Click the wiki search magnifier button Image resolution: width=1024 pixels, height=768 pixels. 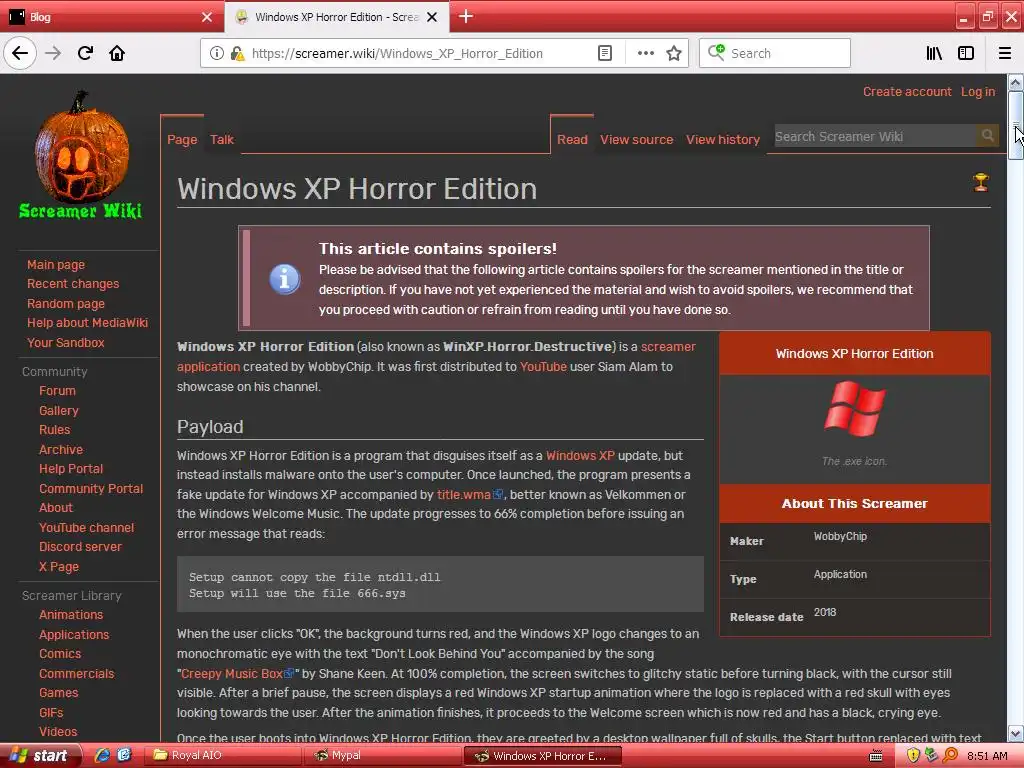point(987,136)
